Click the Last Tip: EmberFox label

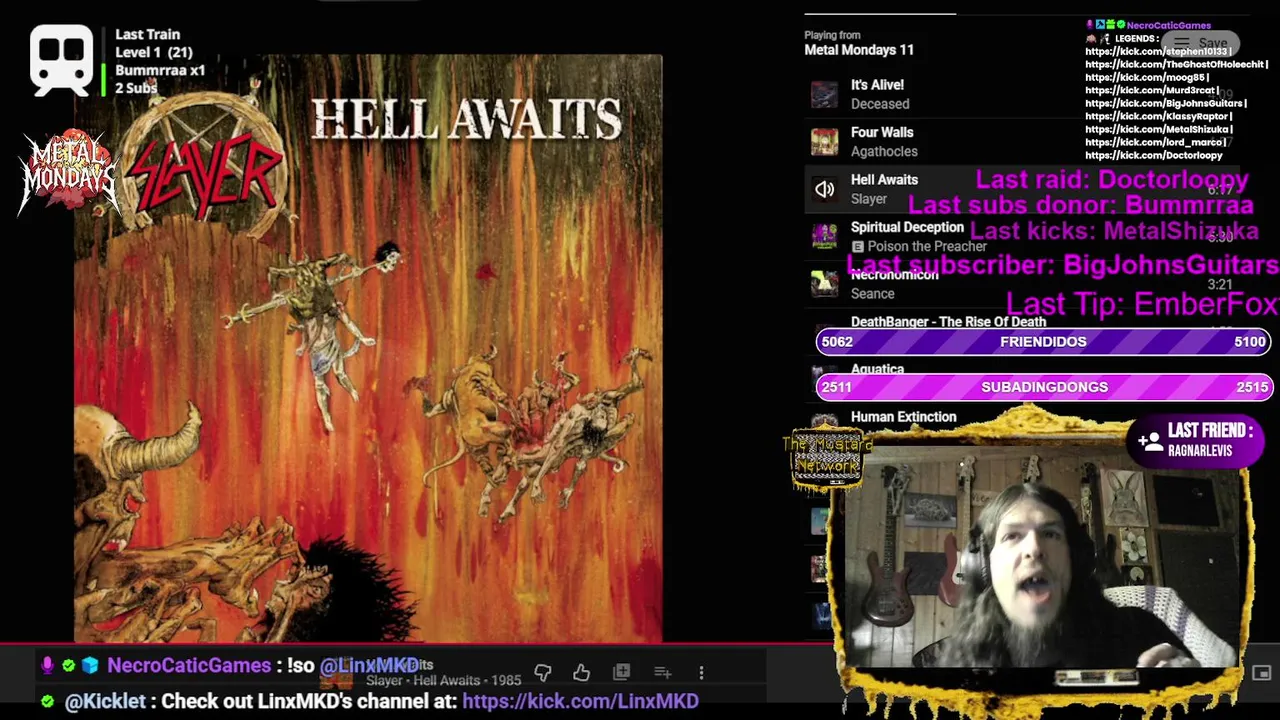pyautogui.click(x=1142, y=304)
